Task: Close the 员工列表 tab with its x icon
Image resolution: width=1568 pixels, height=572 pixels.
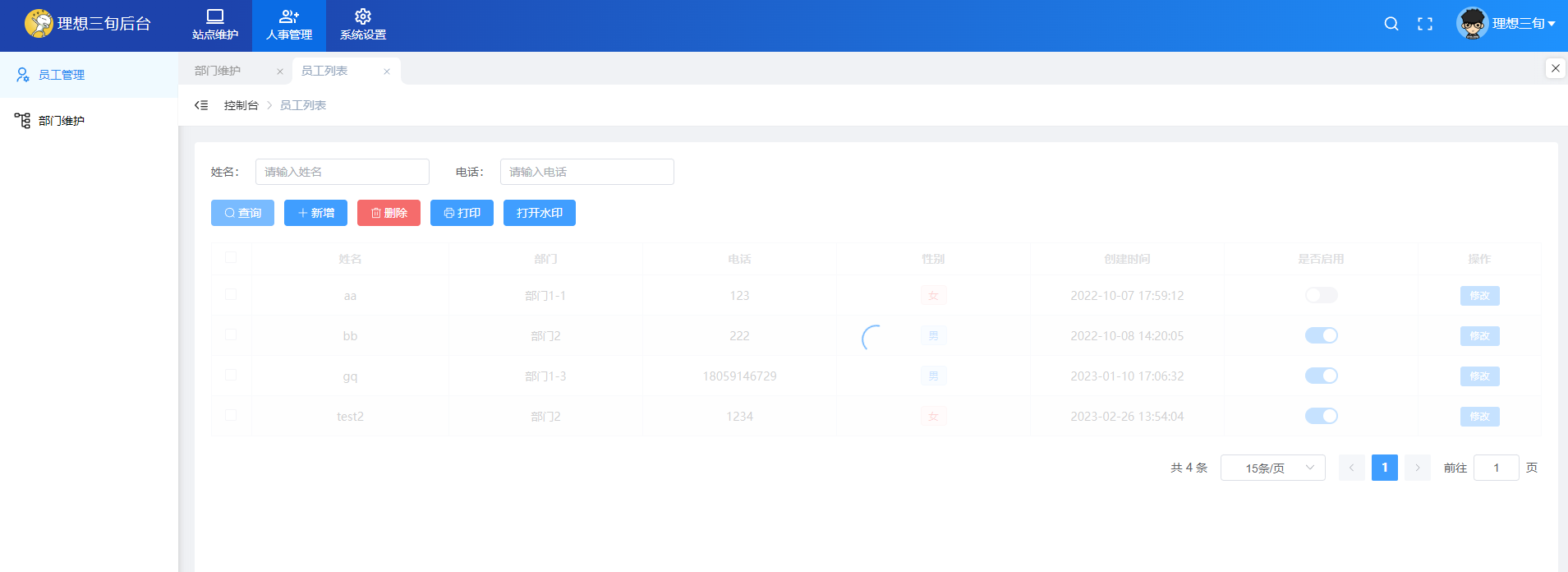Action: point(387,71)
